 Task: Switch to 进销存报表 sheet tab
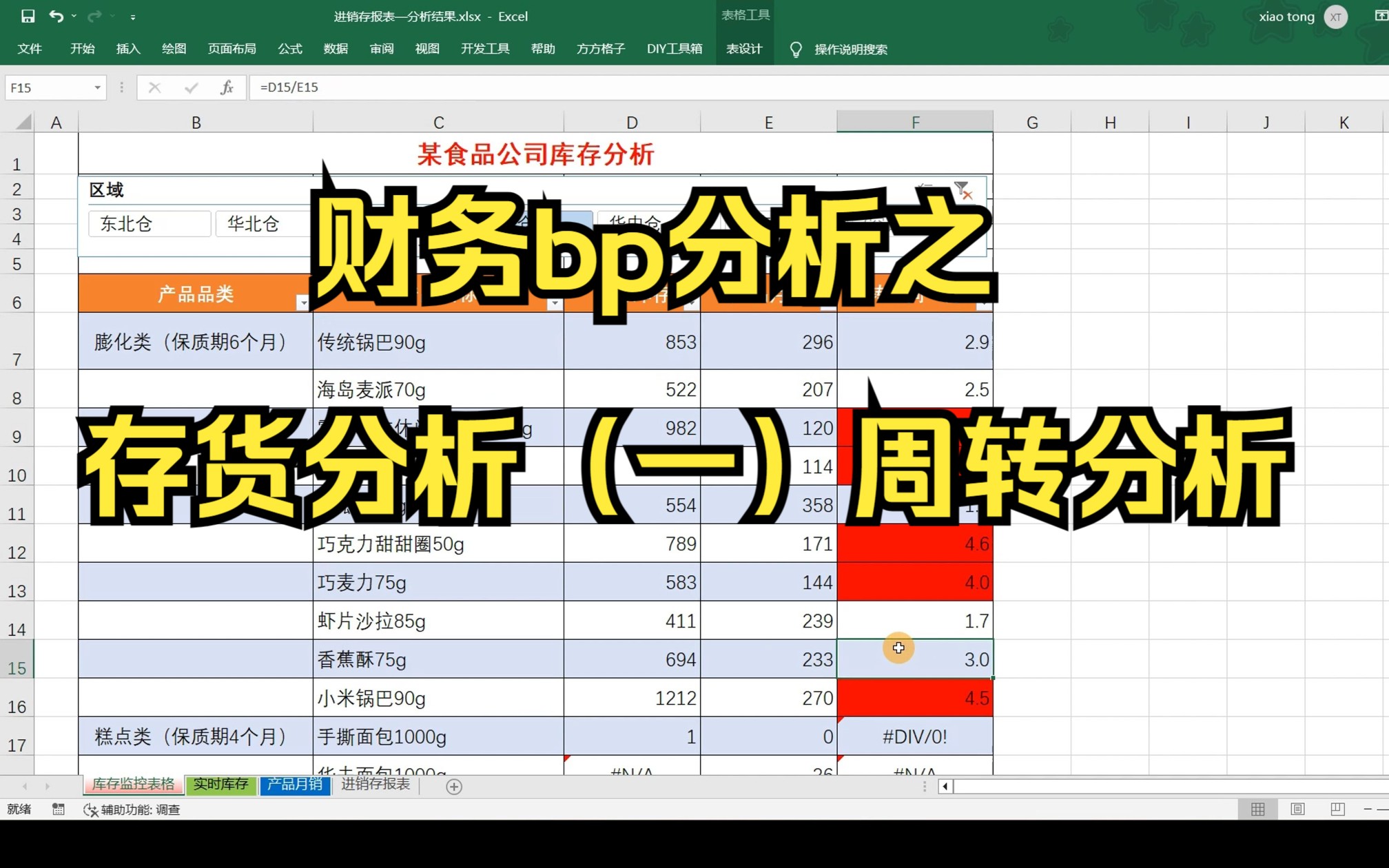point(375,785)
